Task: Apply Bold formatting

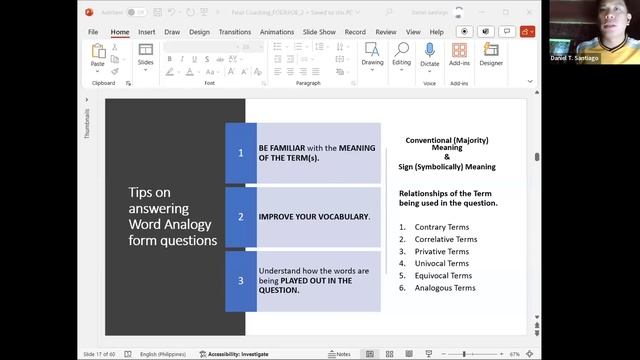Action: [x=169, y=59]
